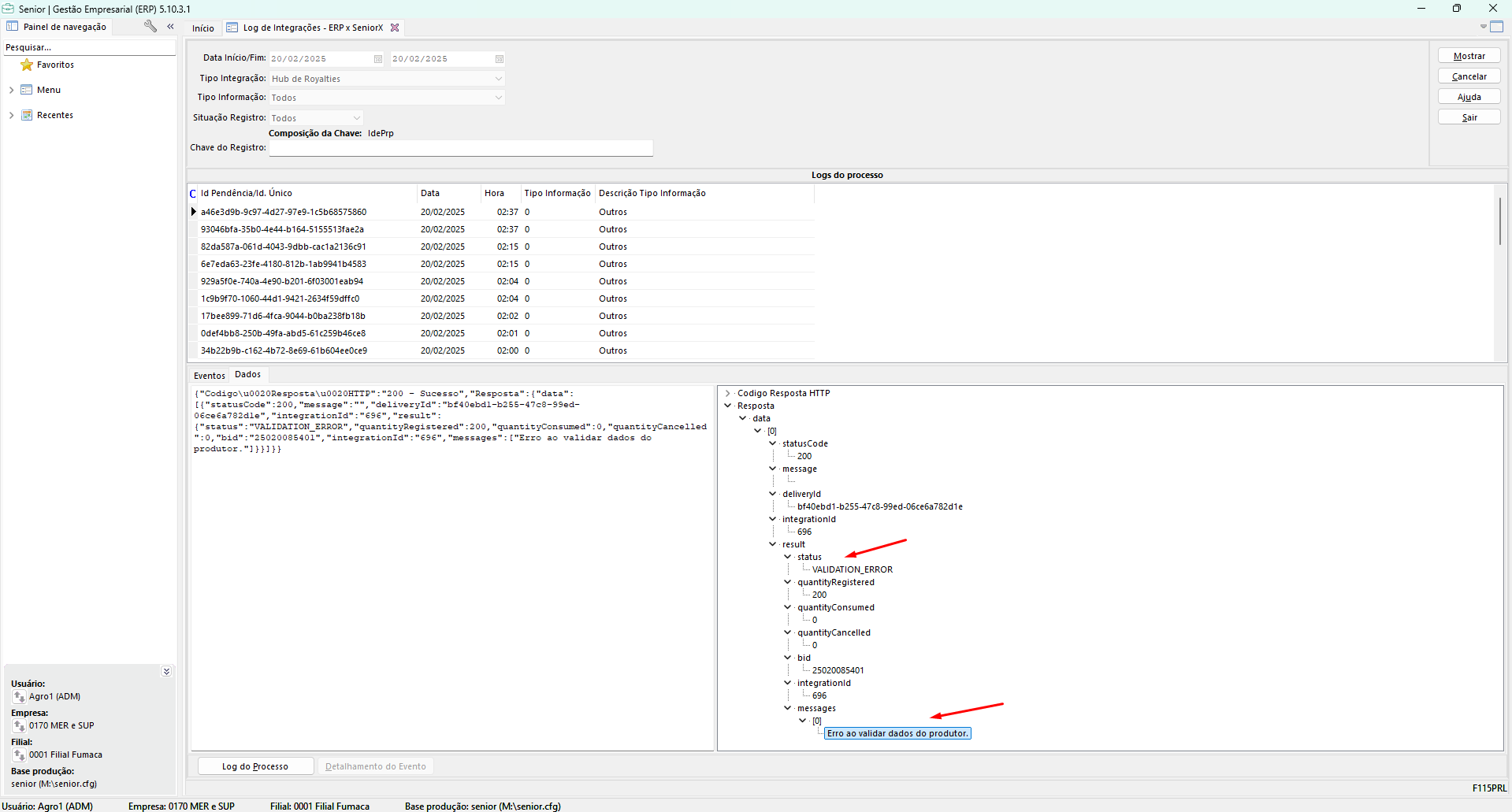The height and width of the screenshot is (812, 1512).
Task: Click the wrench settings icon in navigation panel
Action: pyautogui.click(x=150, y=26)
